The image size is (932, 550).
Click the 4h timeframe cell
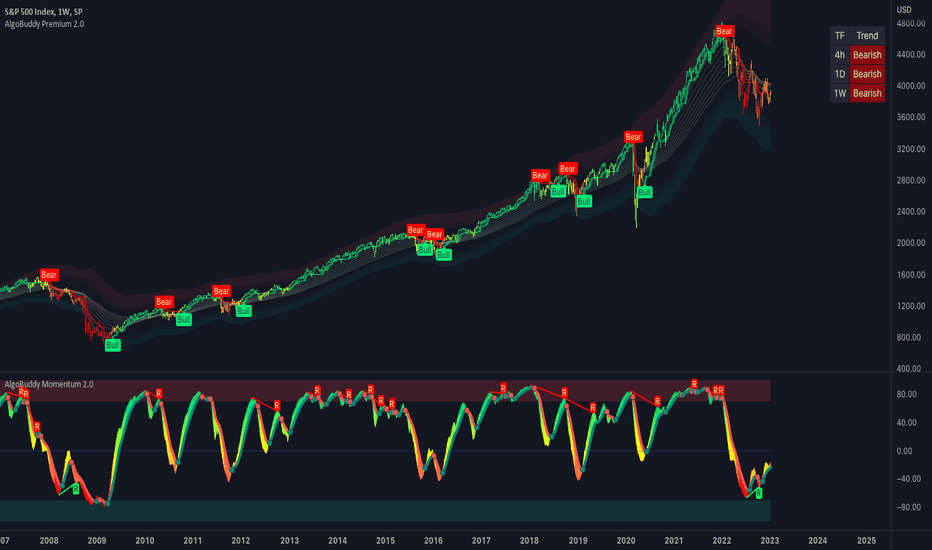(x=840, y=55)
